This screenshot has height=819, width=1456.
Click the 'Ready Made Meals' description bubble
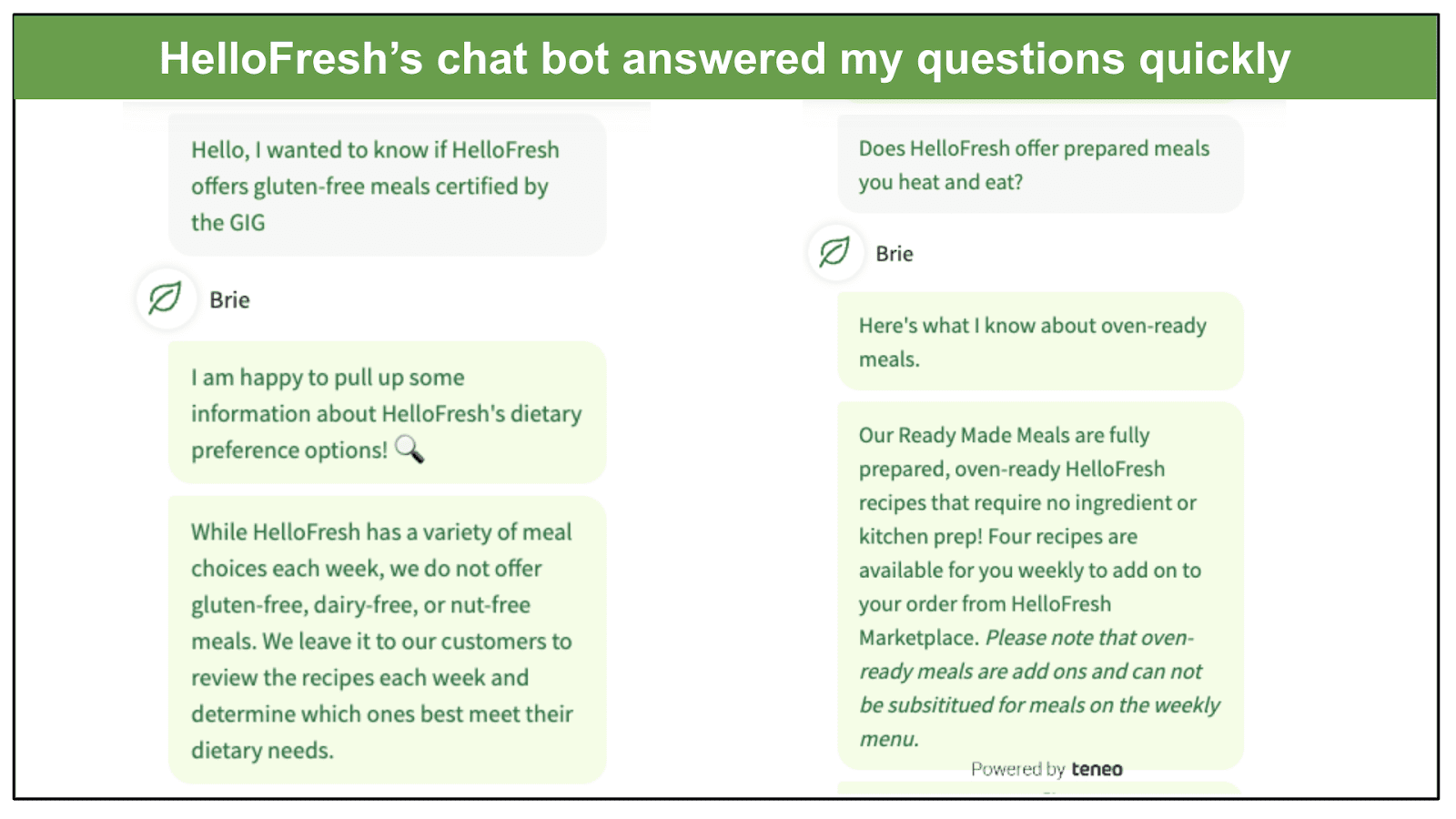pyautogui.click(x=1040, y=586)
